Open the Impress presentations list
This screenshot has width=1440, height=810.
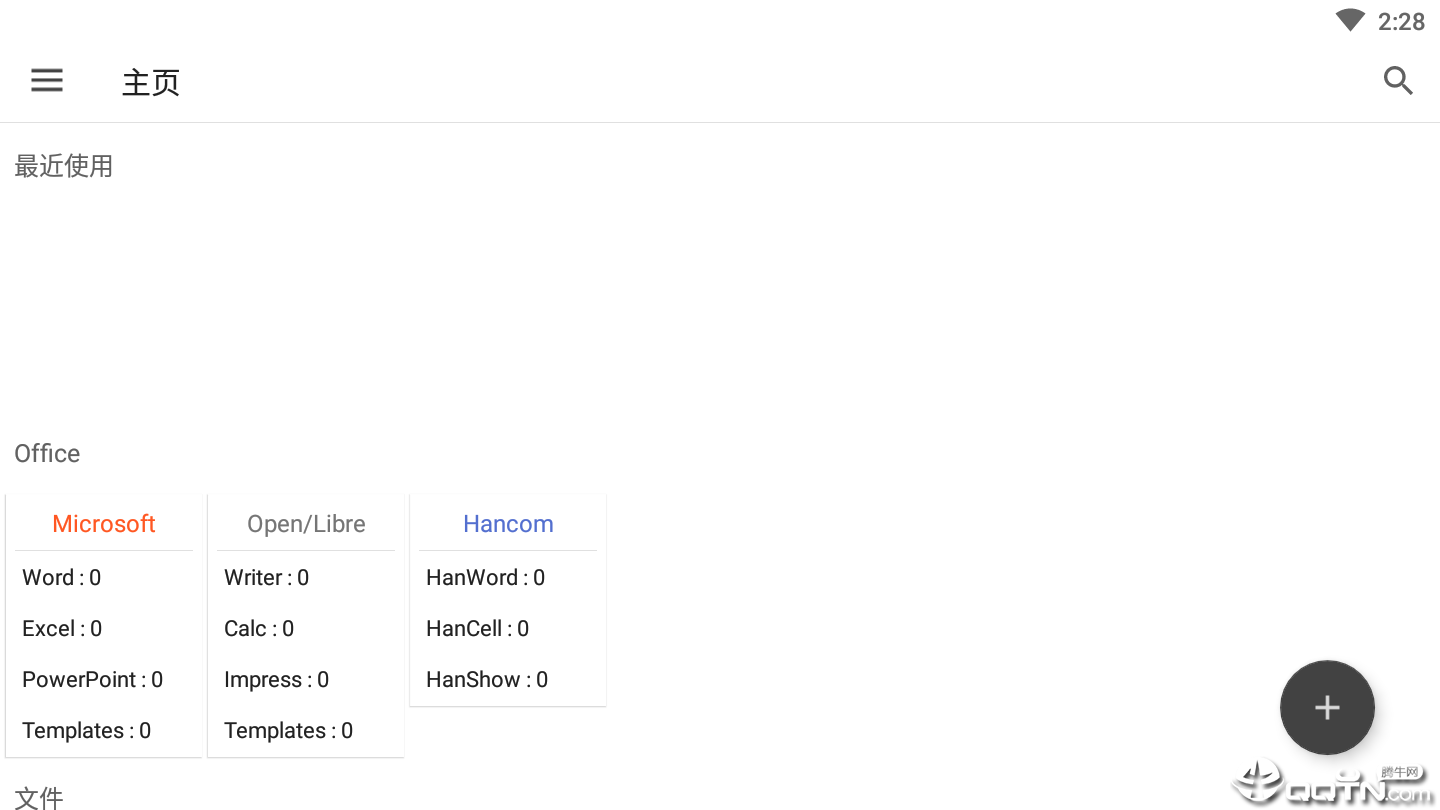(x=276, y=680)
